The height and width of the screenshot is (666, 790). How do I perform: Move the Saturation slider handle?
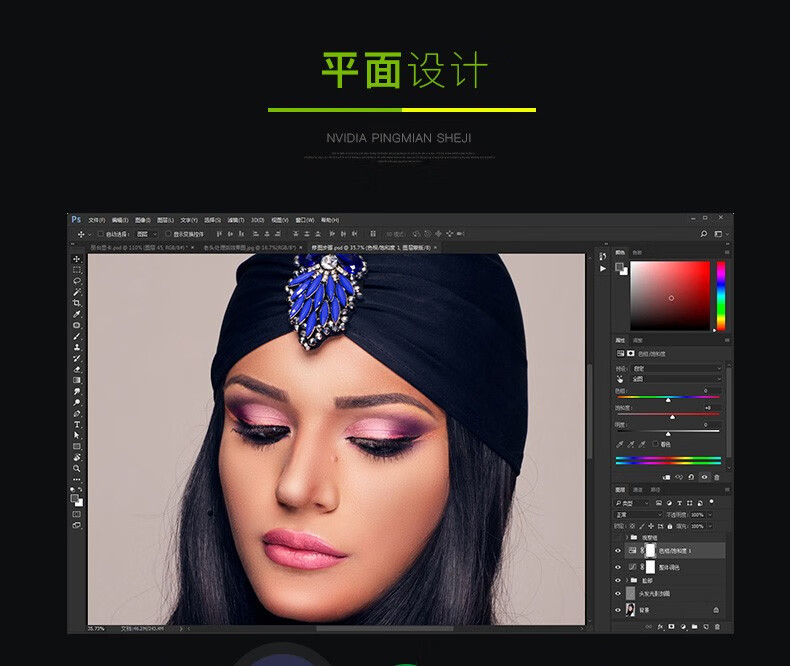(x=672, y=417)
